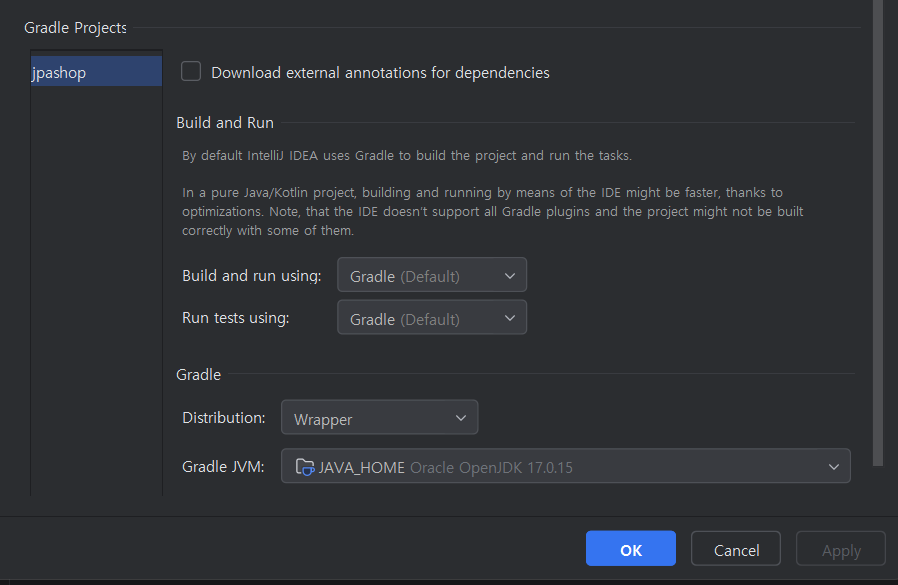
Task: Click the 'Gradle JVM:' field label
Action: click(223, 467)
